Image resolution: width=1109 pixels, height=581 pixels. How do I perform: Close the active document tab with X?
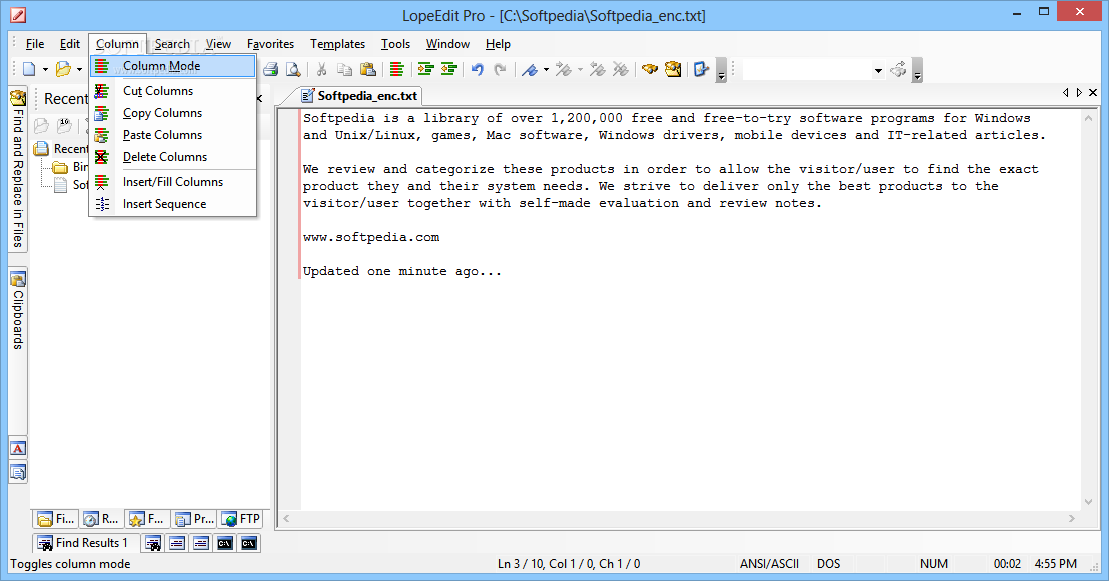pyautogui.click(x=1093, y=93)
